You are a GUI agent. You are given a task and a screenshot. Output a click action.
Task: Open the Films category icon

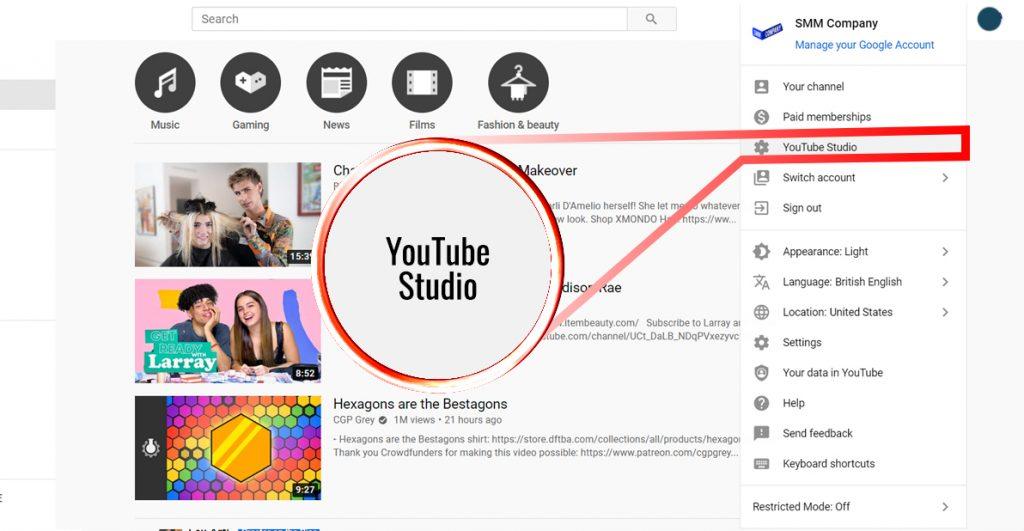pos(422,83)
